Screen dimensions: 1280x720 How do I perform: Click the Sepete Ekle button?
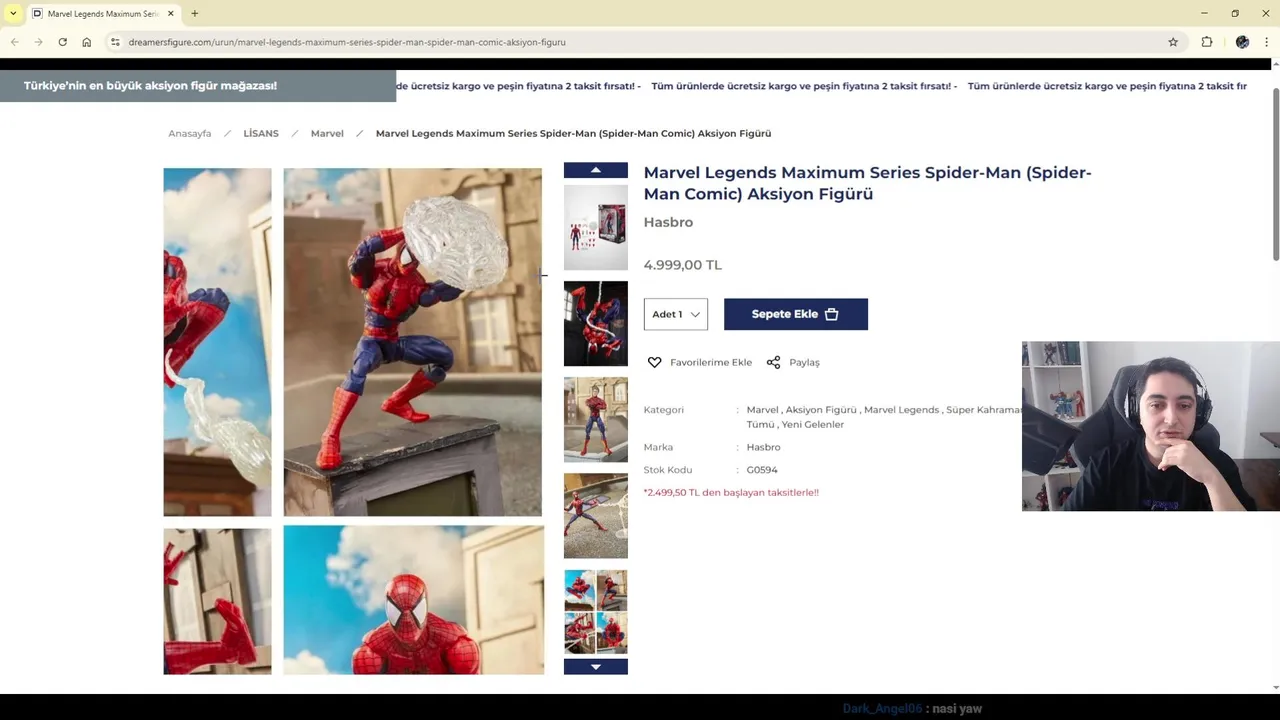(796, 314)
